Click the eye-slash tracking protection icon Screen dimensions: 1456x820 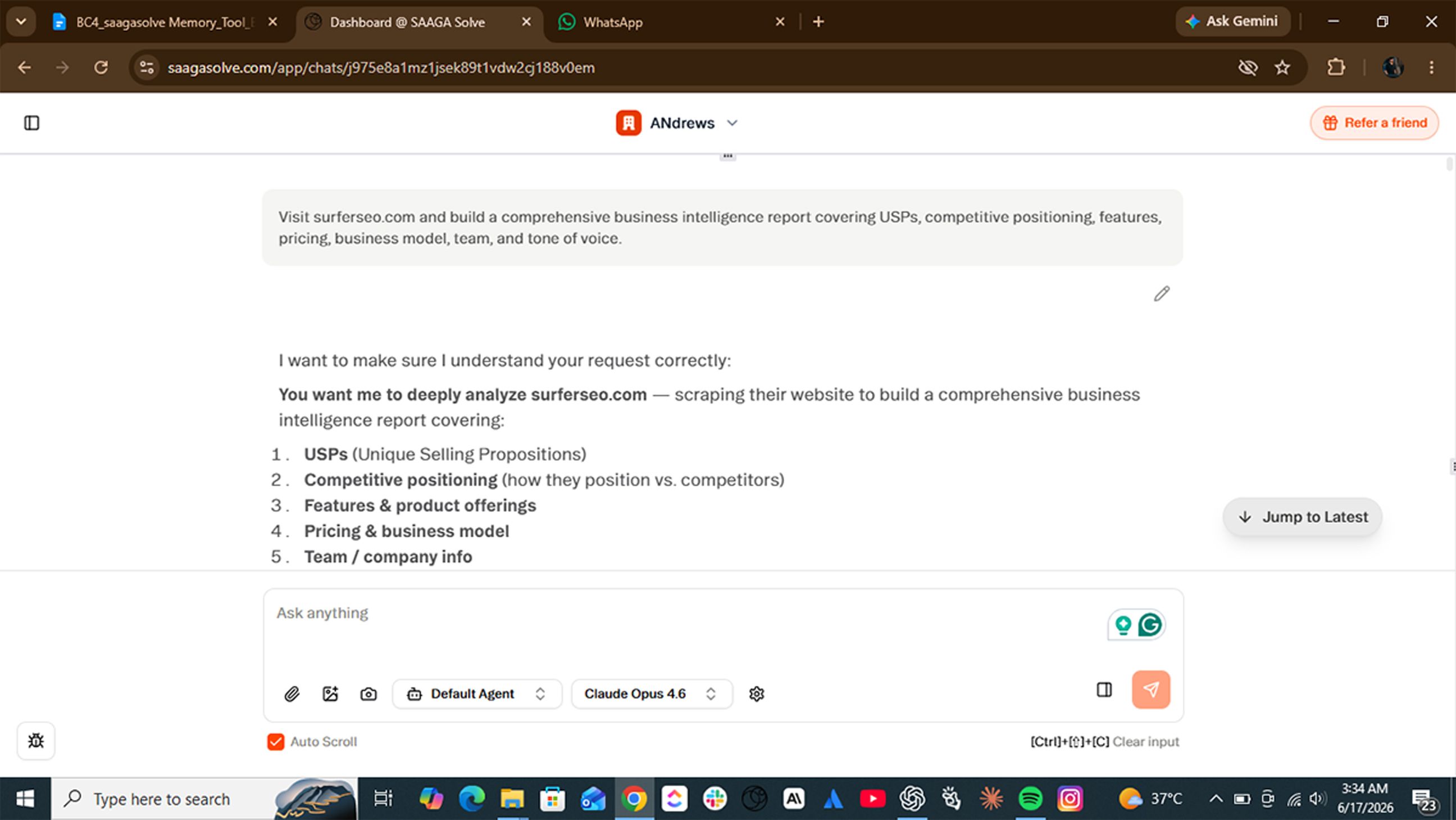point(1248,68)
